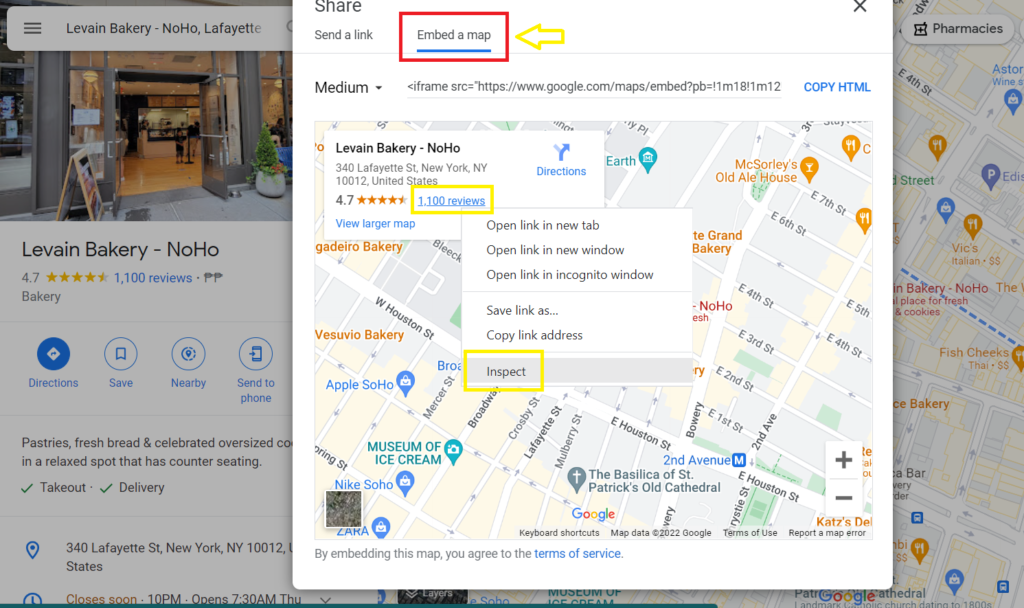Zoom in on the embedded map
Screen dimensions: 1024x608
pos(843,460)
